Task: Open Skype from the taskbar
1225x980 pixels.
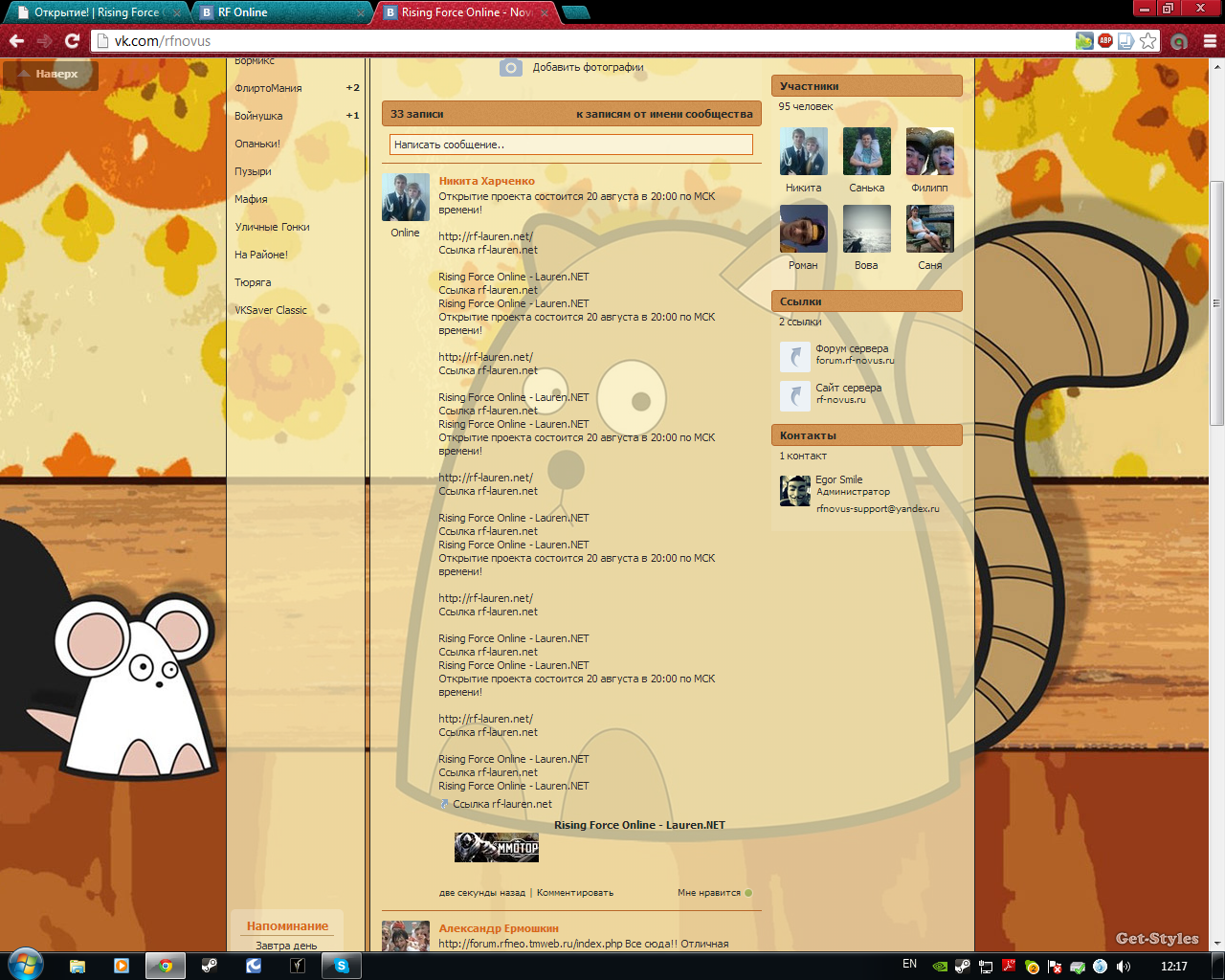Action: (x=342, y=966)
